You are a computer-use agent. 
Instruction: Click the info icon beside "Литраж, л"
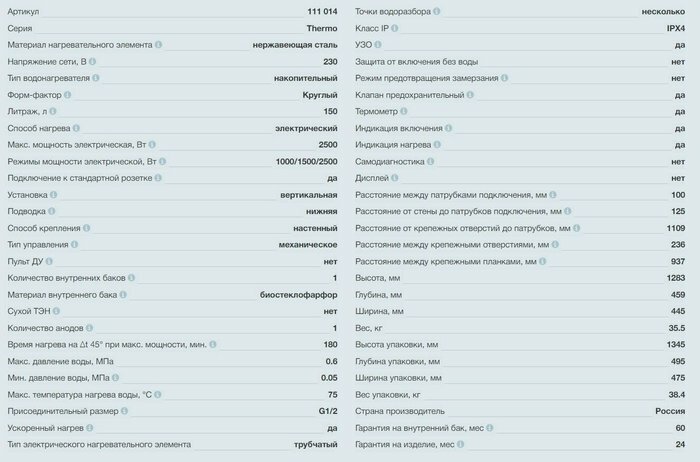pos(54,111)
